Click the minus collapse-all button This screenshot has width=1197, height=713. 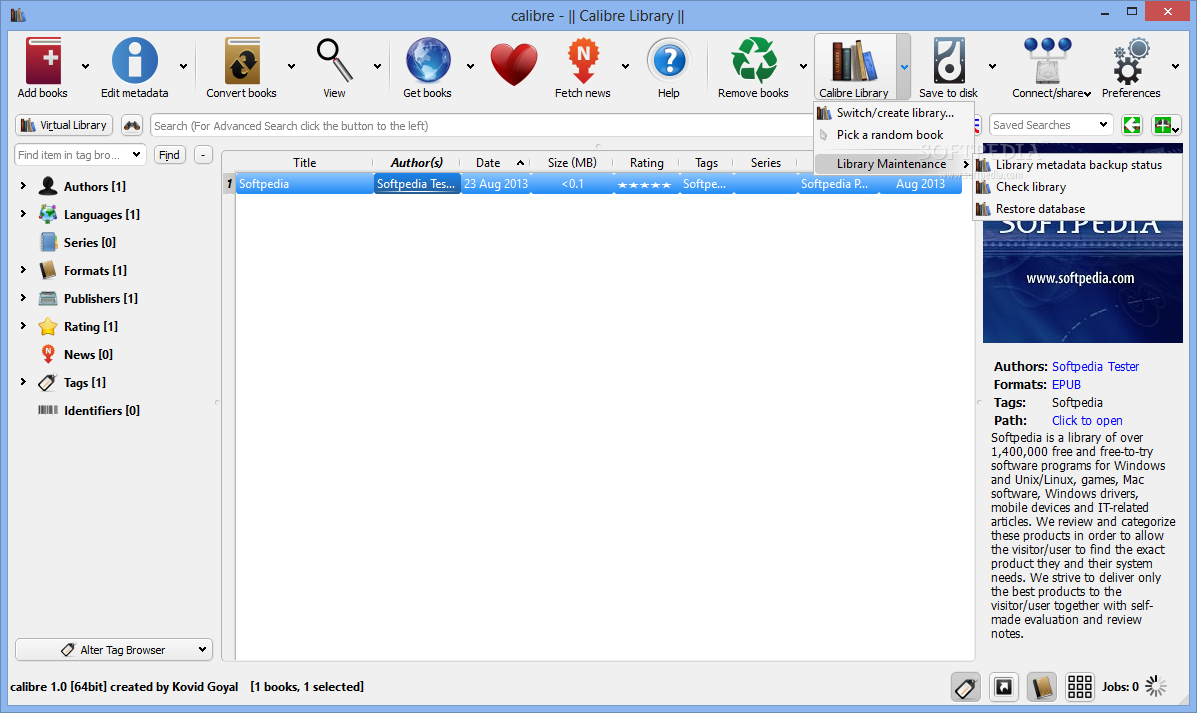pos(203,155)
